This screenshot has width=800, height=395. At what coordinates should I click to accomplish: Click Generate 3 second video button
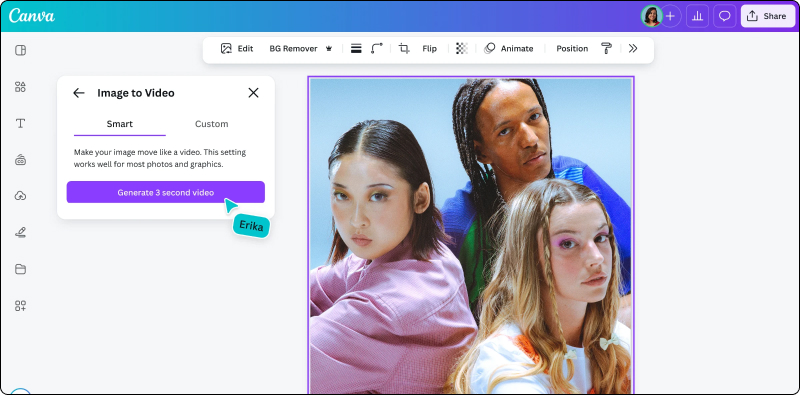[166, 192]
